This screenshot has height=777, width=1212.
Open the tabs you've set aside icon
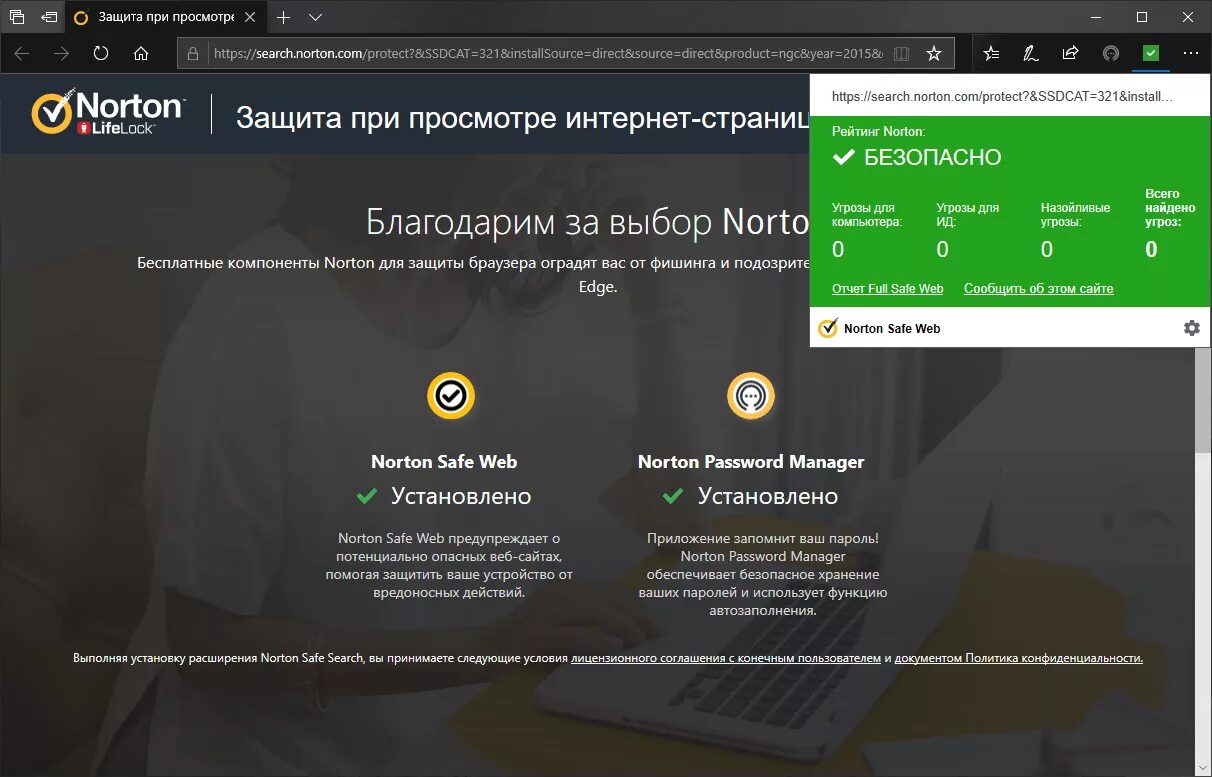coord(17,17)
